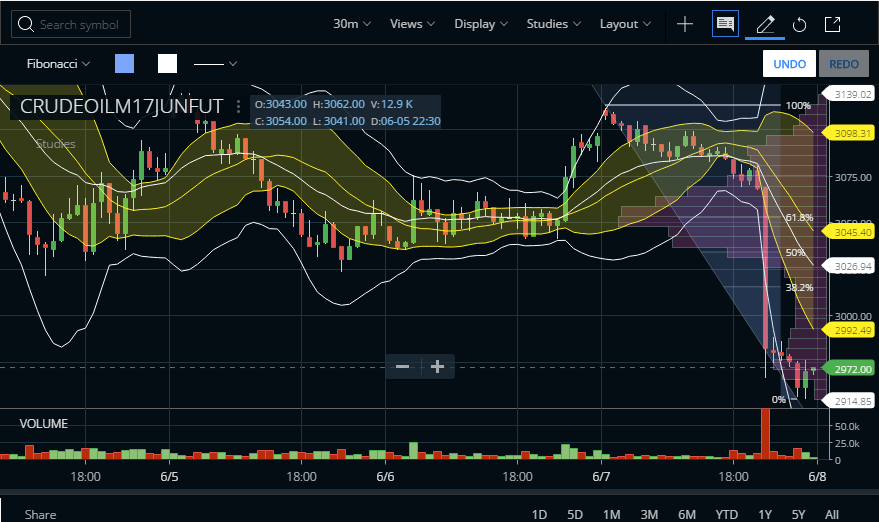Pick the white line color swatch
879x522 pixels.
click(168, 63)
